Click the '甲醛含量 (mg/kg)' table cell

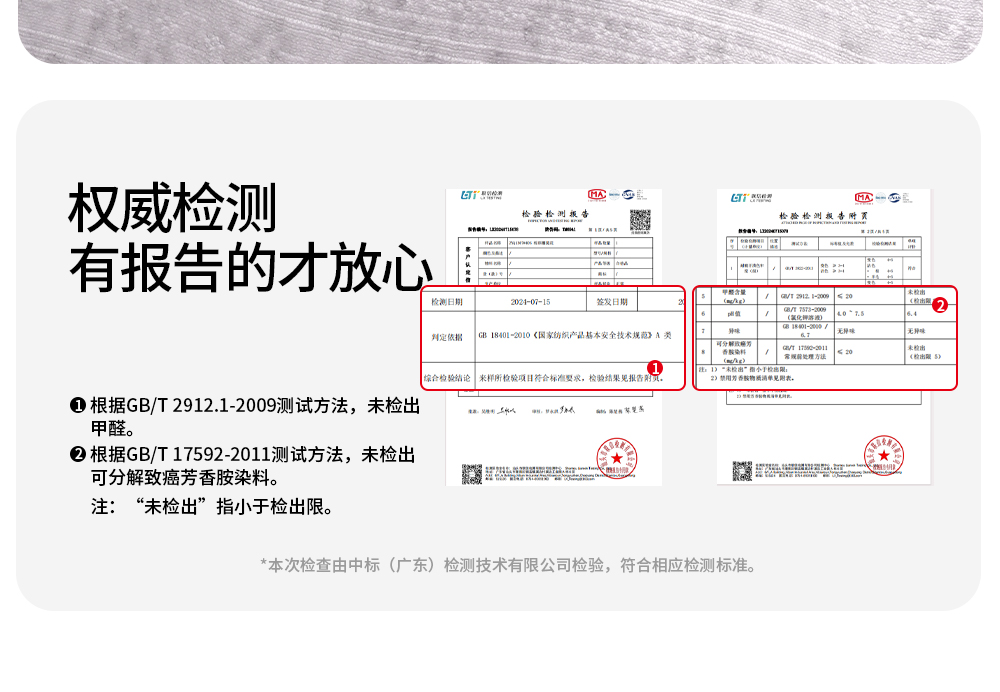[734, 296]
